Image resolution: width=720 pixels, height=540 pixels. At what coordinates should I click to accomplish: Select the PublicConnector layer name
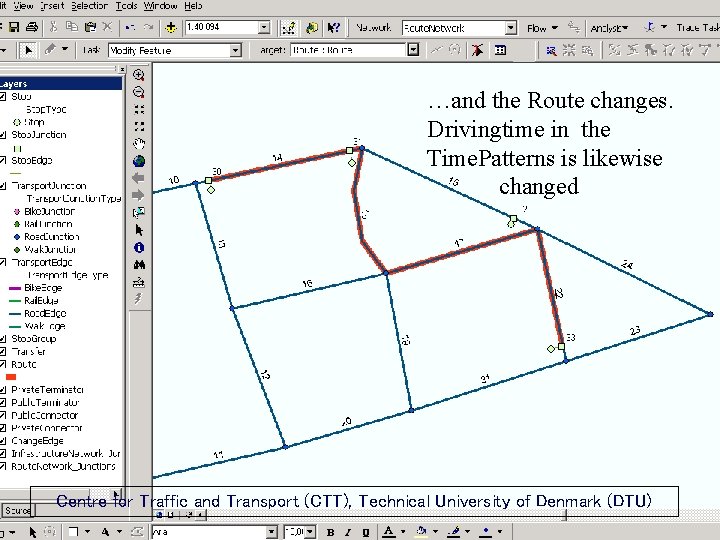pyautogui.click(x=45, y=416)
